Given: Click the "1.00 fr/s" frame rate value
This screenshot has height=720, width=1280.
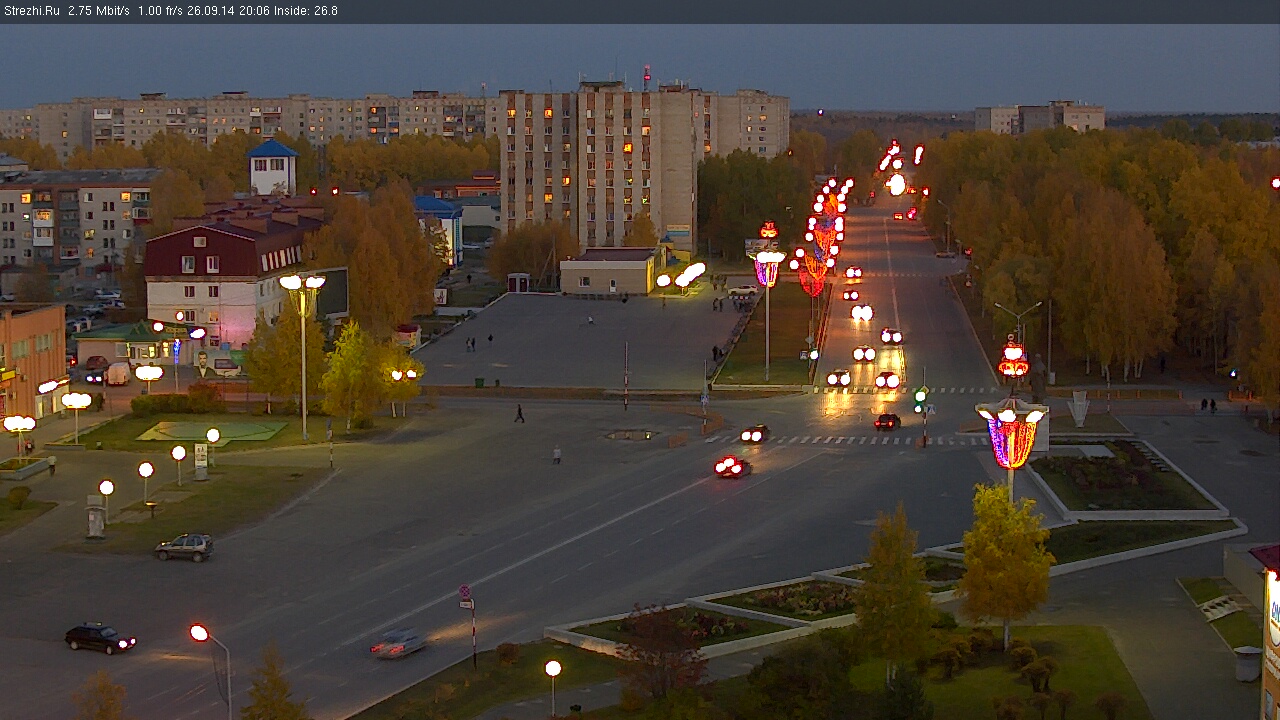Looking at the screenshot, I should click(159, 11).
